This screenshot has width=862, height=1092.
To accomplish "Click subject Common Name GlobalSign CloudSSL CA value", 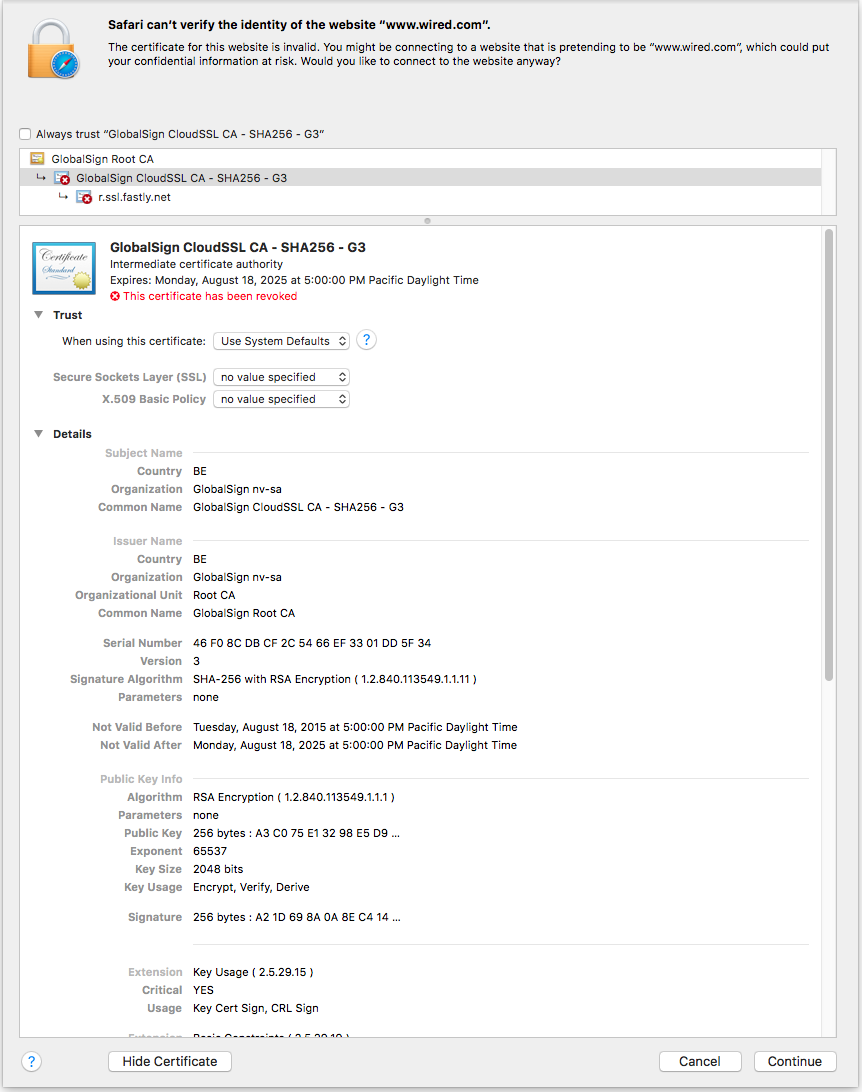I will [x=298, y=507].
